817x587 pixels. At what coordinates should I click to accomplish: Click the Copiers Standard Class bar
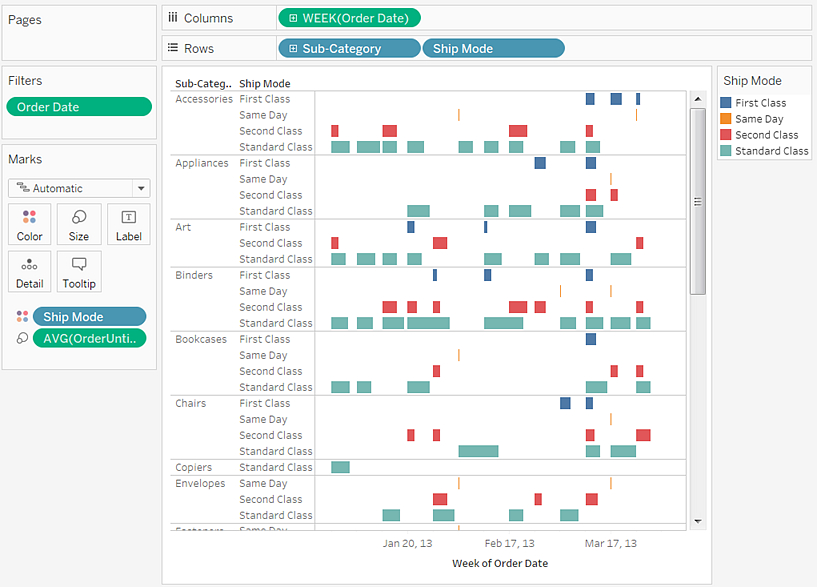coord(340,467)
